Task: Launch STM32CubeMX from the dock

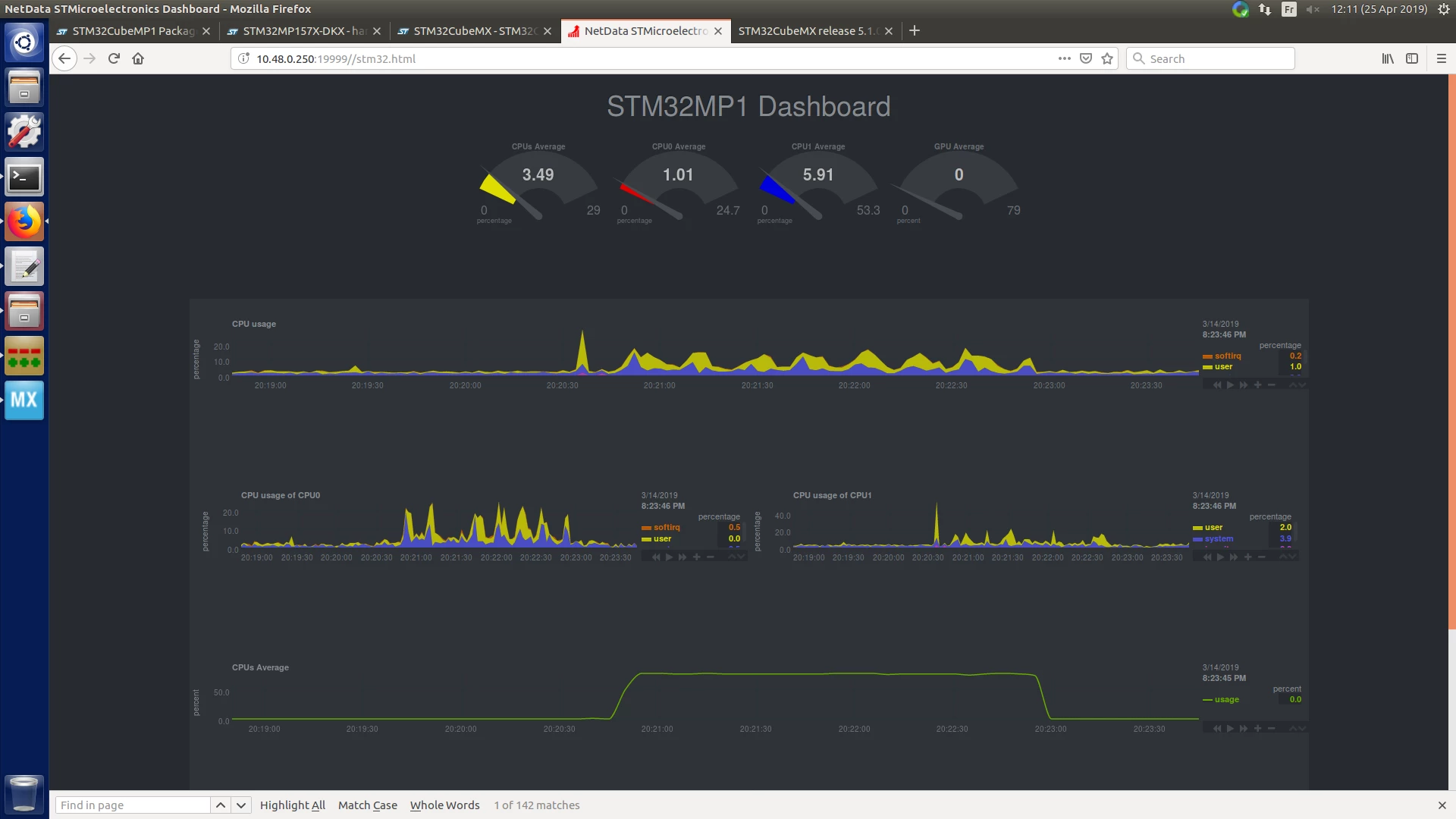Action: 24,400
